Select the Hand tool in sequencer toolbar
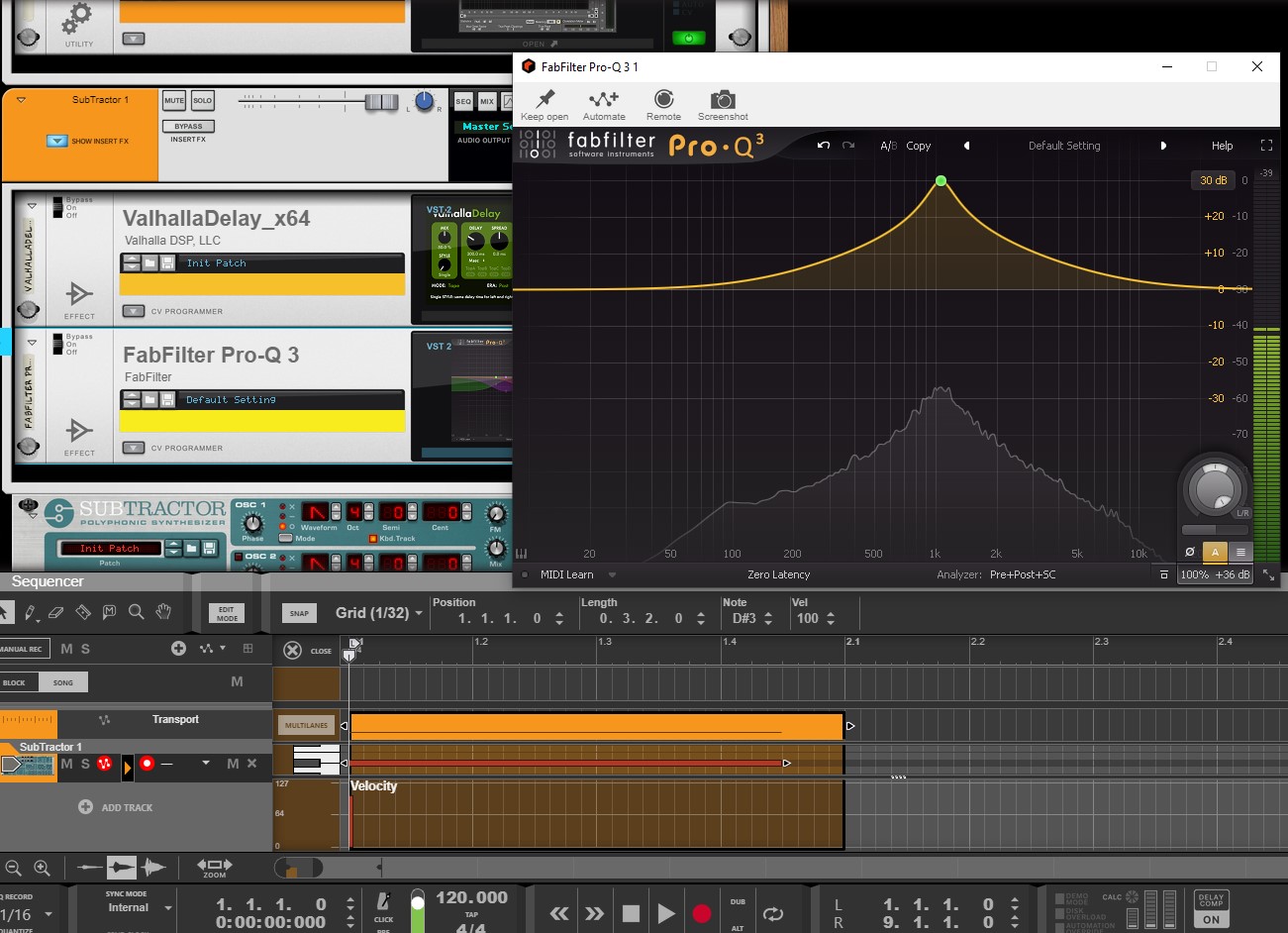1288x933 pixels. click(x=163, y=613)
